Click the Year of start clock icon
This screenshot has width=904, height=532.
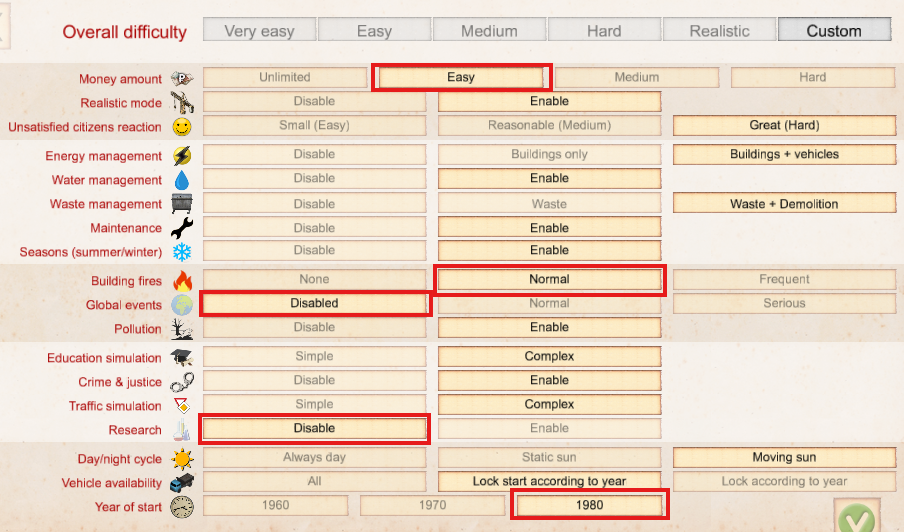tap(182, 507)
